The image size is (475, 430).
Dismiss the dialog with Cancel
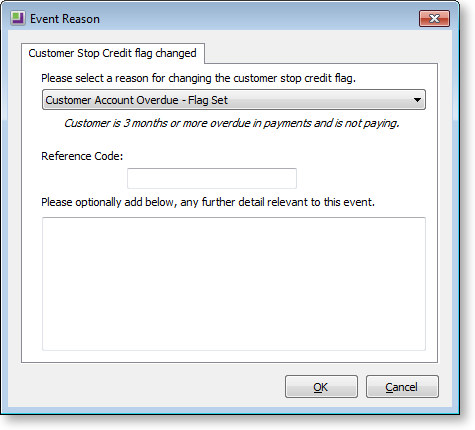pyautogui.click(x=402, y=387)
